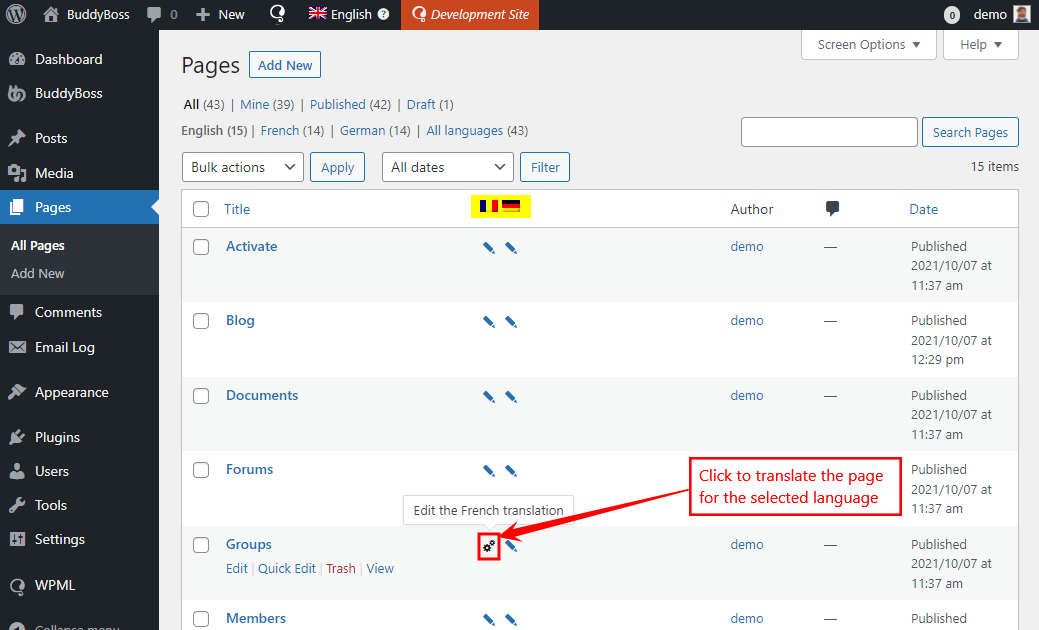Click German pencil icon for Blog page

(511, 322)
